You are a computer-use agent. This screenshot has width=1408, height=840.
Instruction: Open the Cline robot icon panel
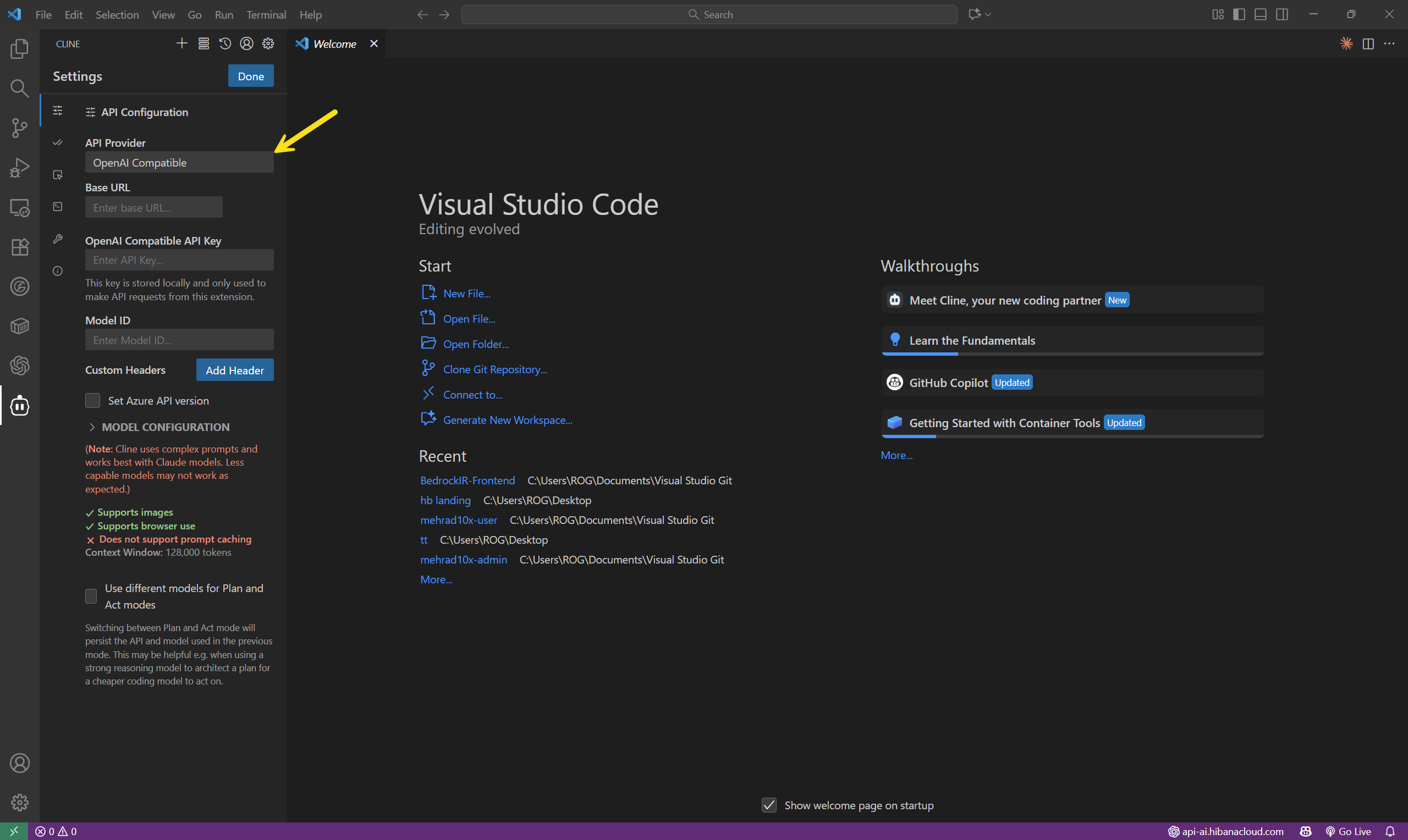pyautogui.click(x=19, y=405)
